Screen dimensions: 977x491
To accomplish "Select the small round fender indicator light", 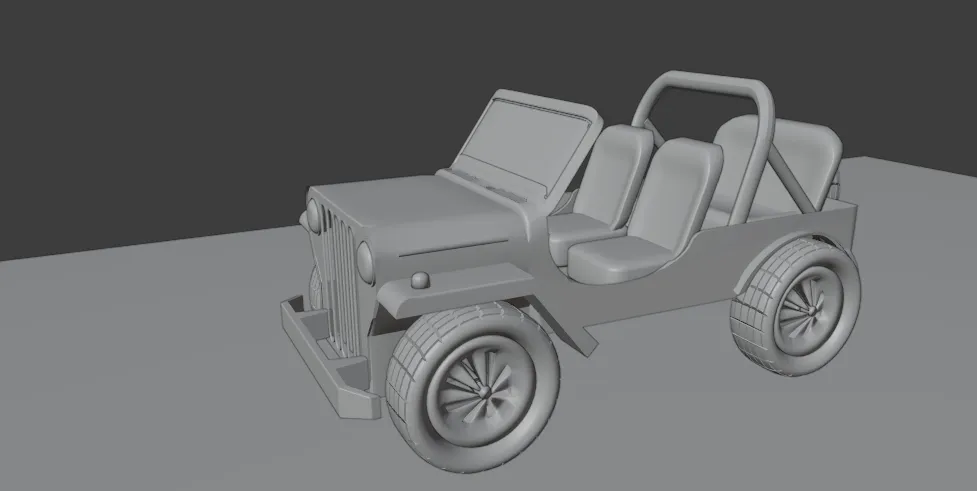I will [x=420, y=280].
